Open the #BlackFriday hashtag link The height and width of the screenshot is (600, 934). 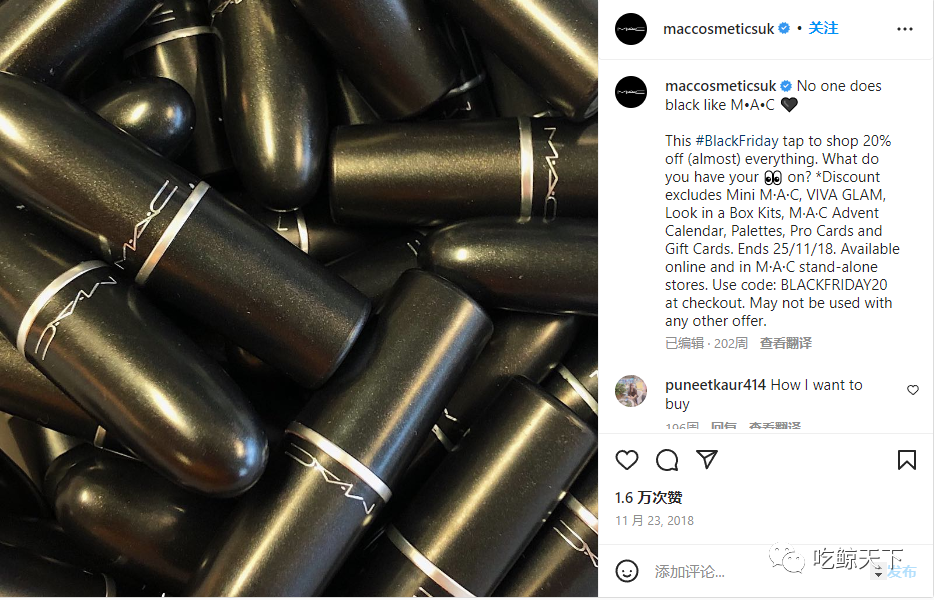737,141
